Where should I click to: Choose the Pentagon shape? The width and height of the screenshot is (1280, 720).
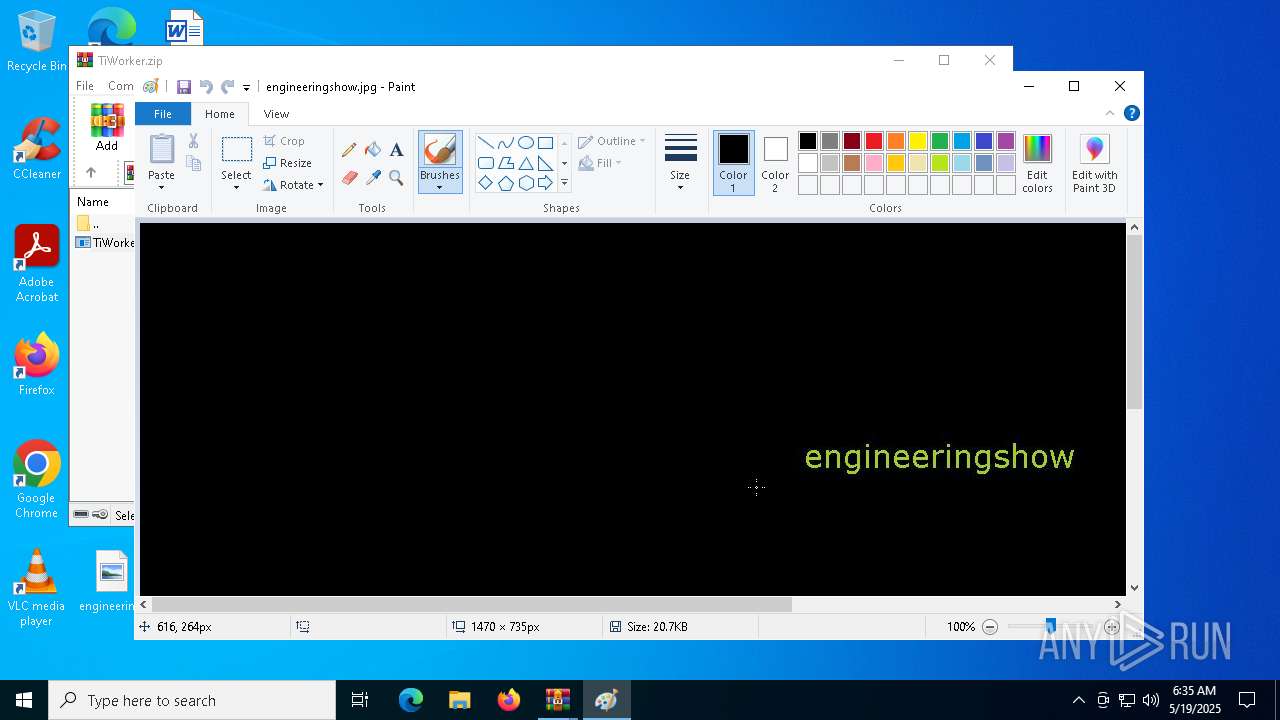click(505, 183)
